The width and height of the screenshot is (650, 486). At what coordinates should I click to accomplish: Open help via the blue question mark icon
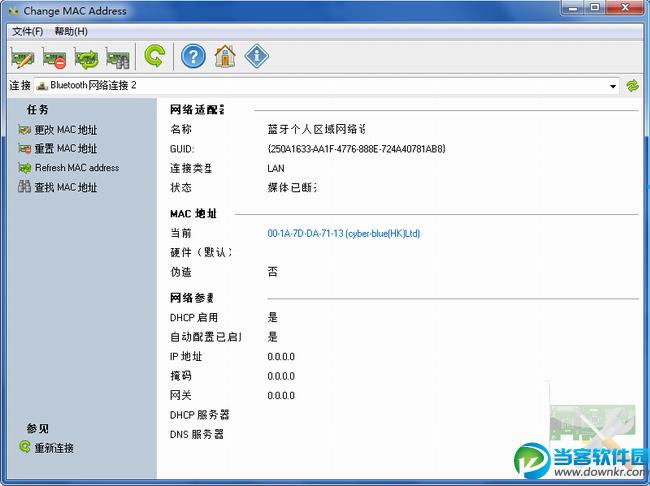click(x=193, y=56)
